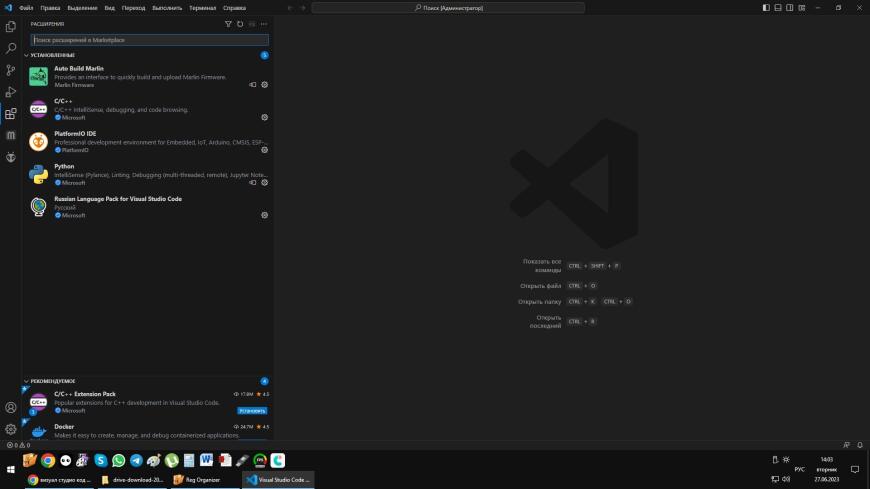Select the PlatformIO IDE extension entry
The width and height of the screenshot is (870, 489).
147,142
